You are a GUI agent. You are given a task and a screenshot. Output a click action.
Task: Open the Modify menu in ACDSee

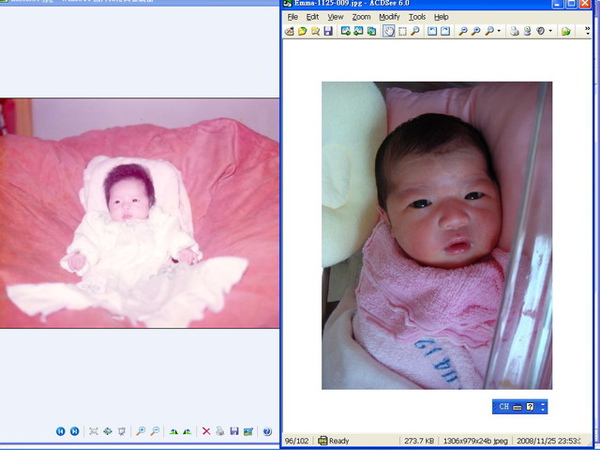pos(389,17)
